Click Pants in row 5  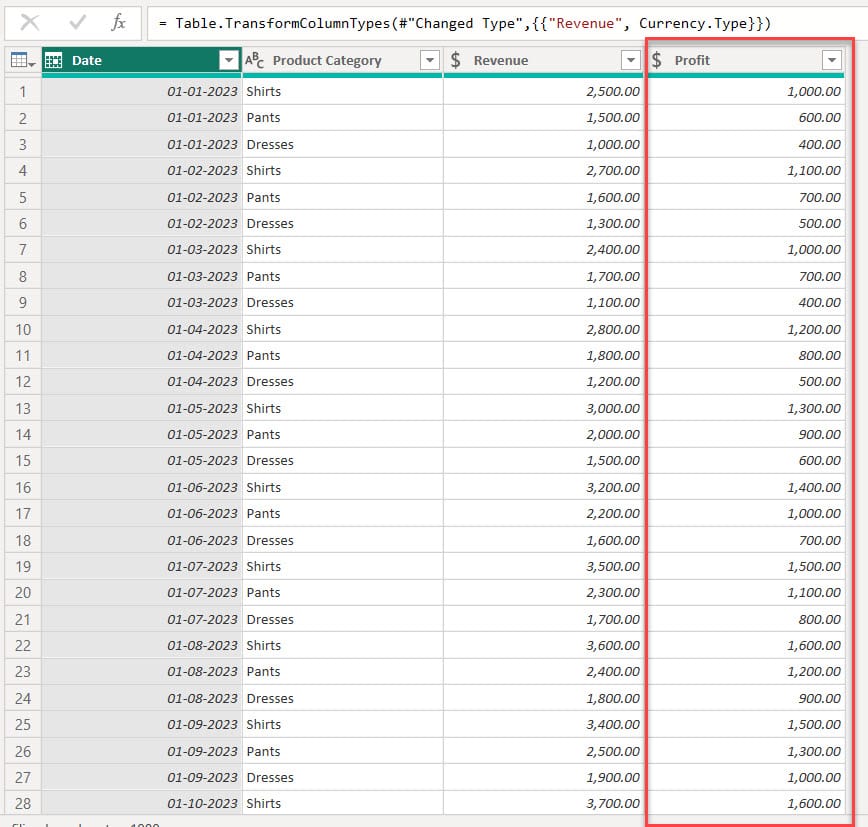(264, 198)
